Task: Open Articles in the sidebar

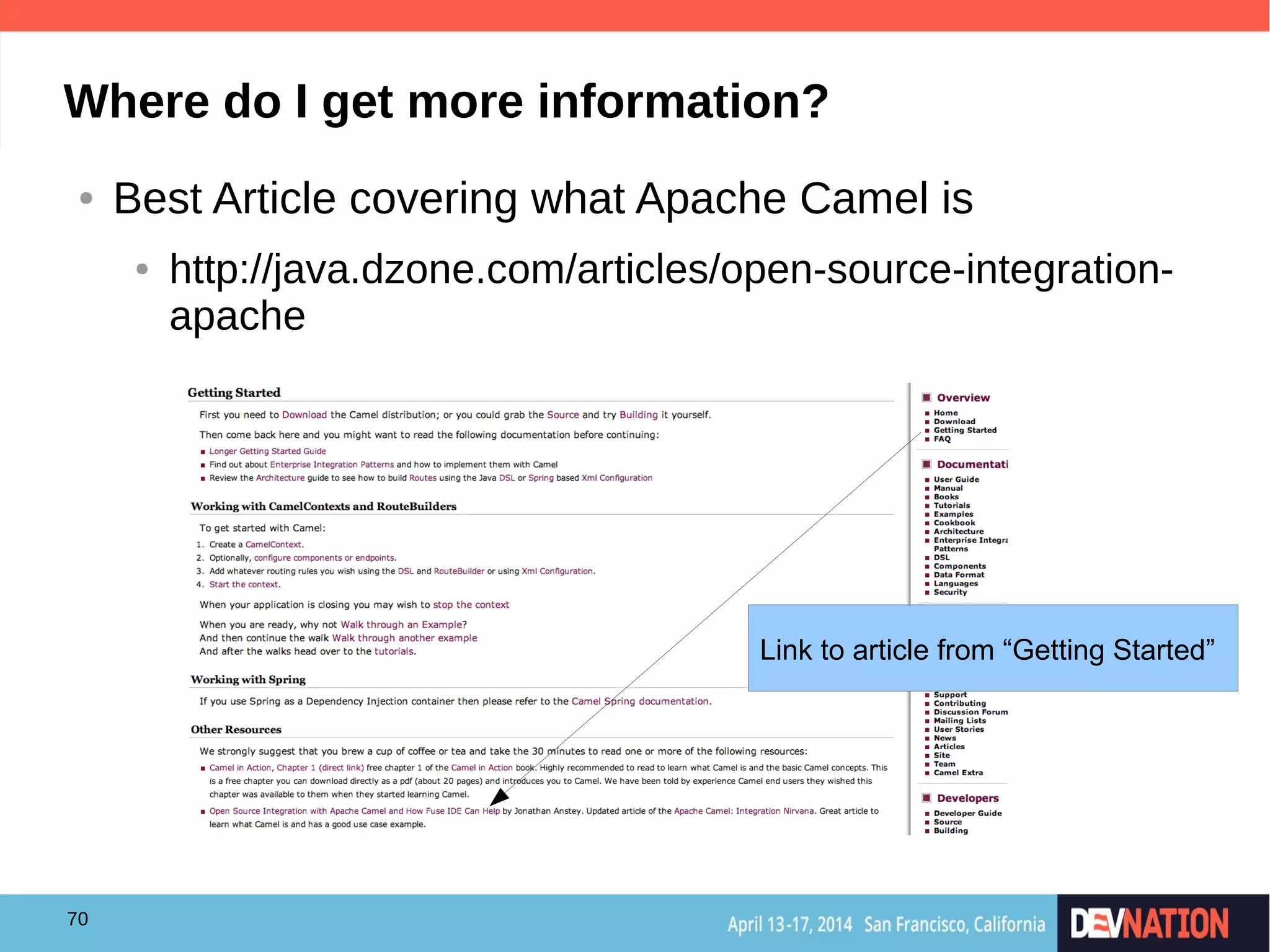Action: (949, 747)
